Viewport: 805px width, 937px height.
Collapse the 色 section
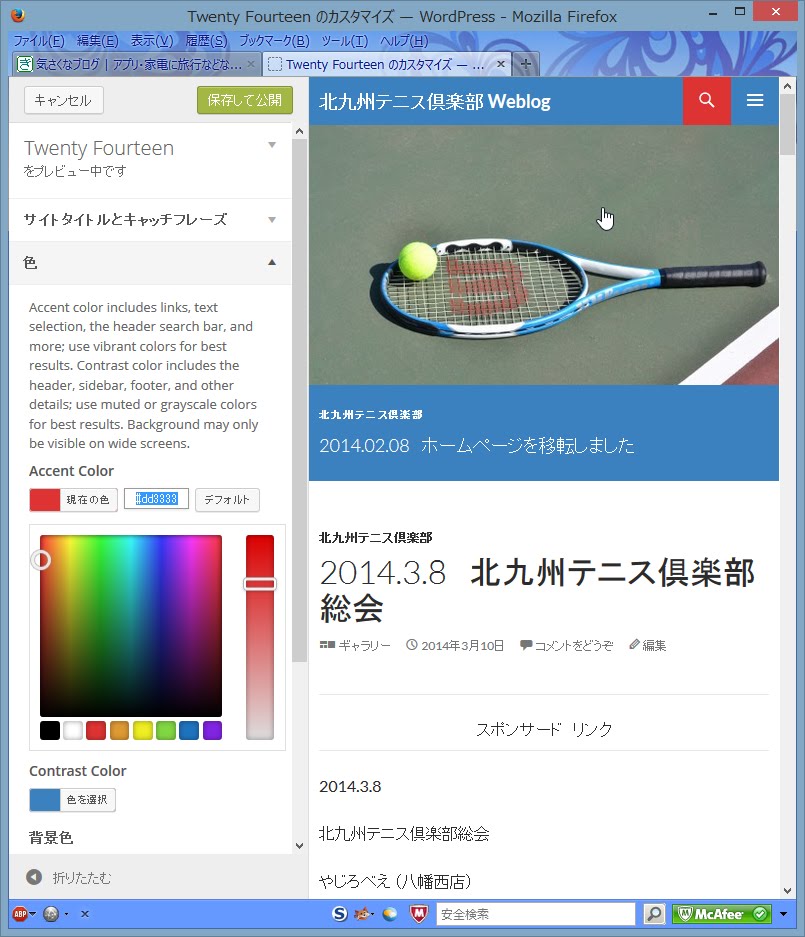coord(150,262)
